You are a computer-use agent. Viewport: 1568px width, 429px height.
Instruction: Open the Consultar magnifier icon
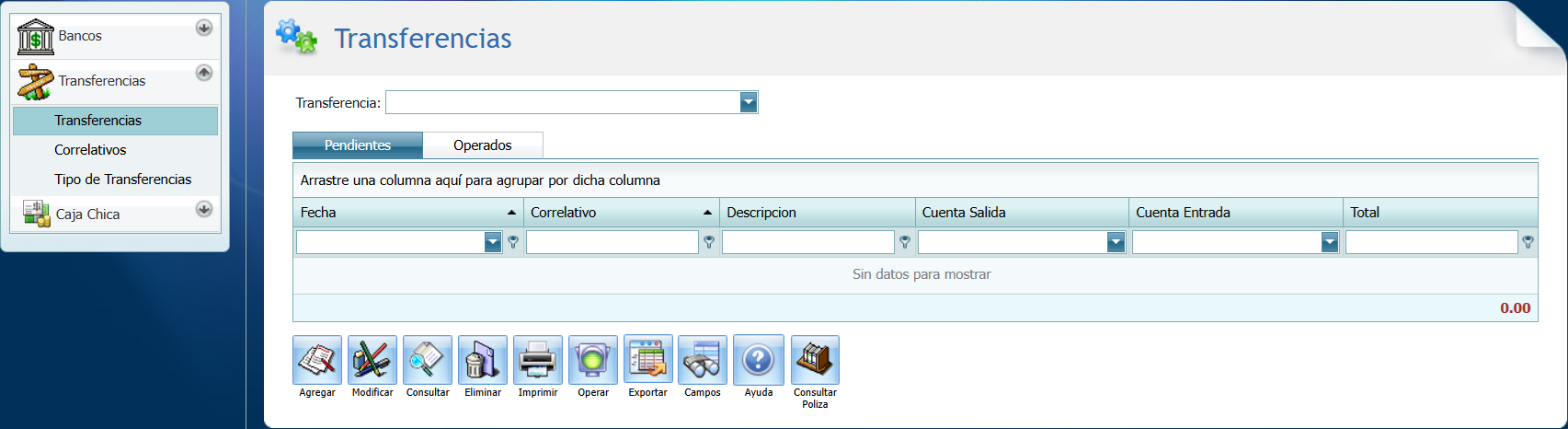click(x=428, y=359)
